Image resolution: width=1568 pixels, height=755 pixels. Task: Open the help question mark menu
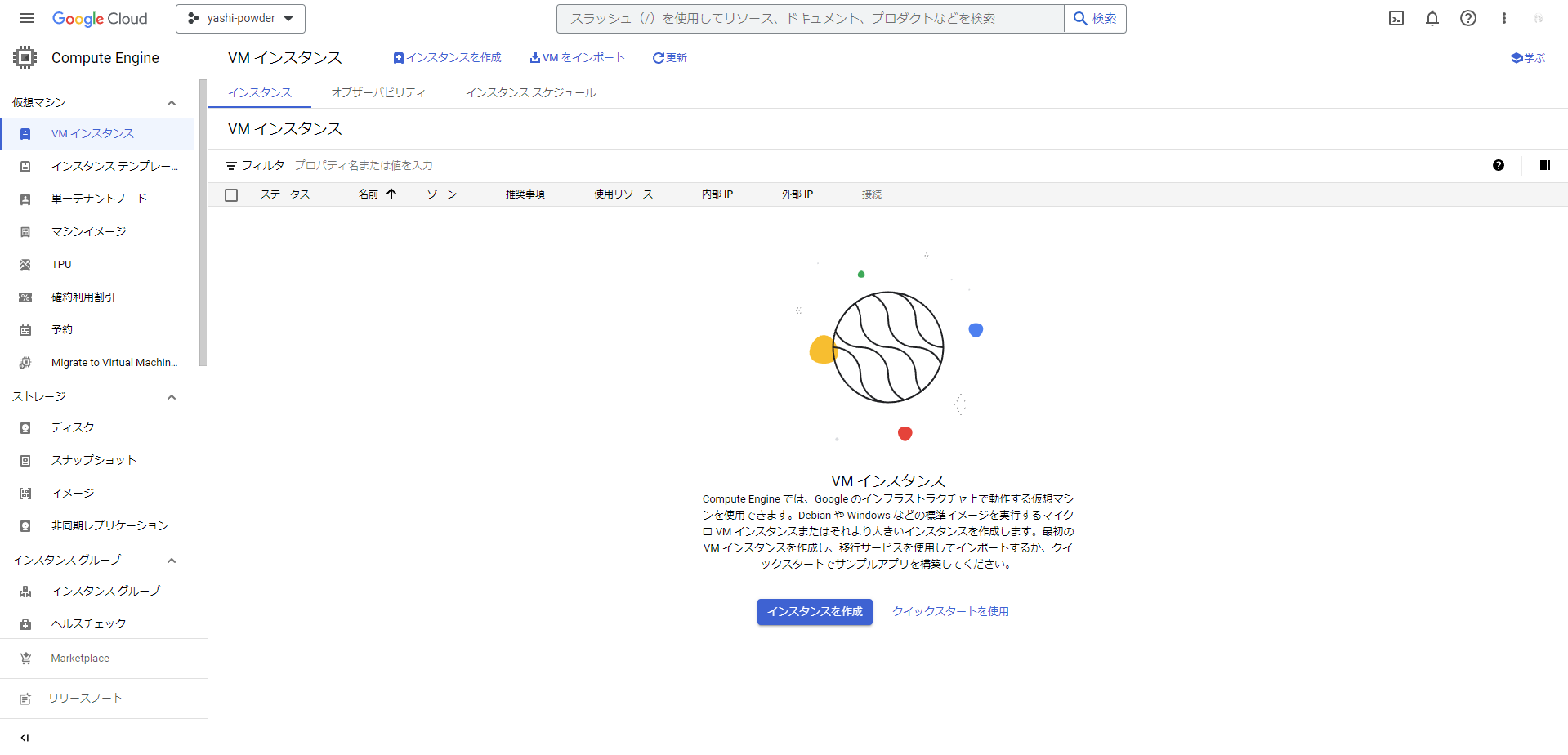[1468, 18]
